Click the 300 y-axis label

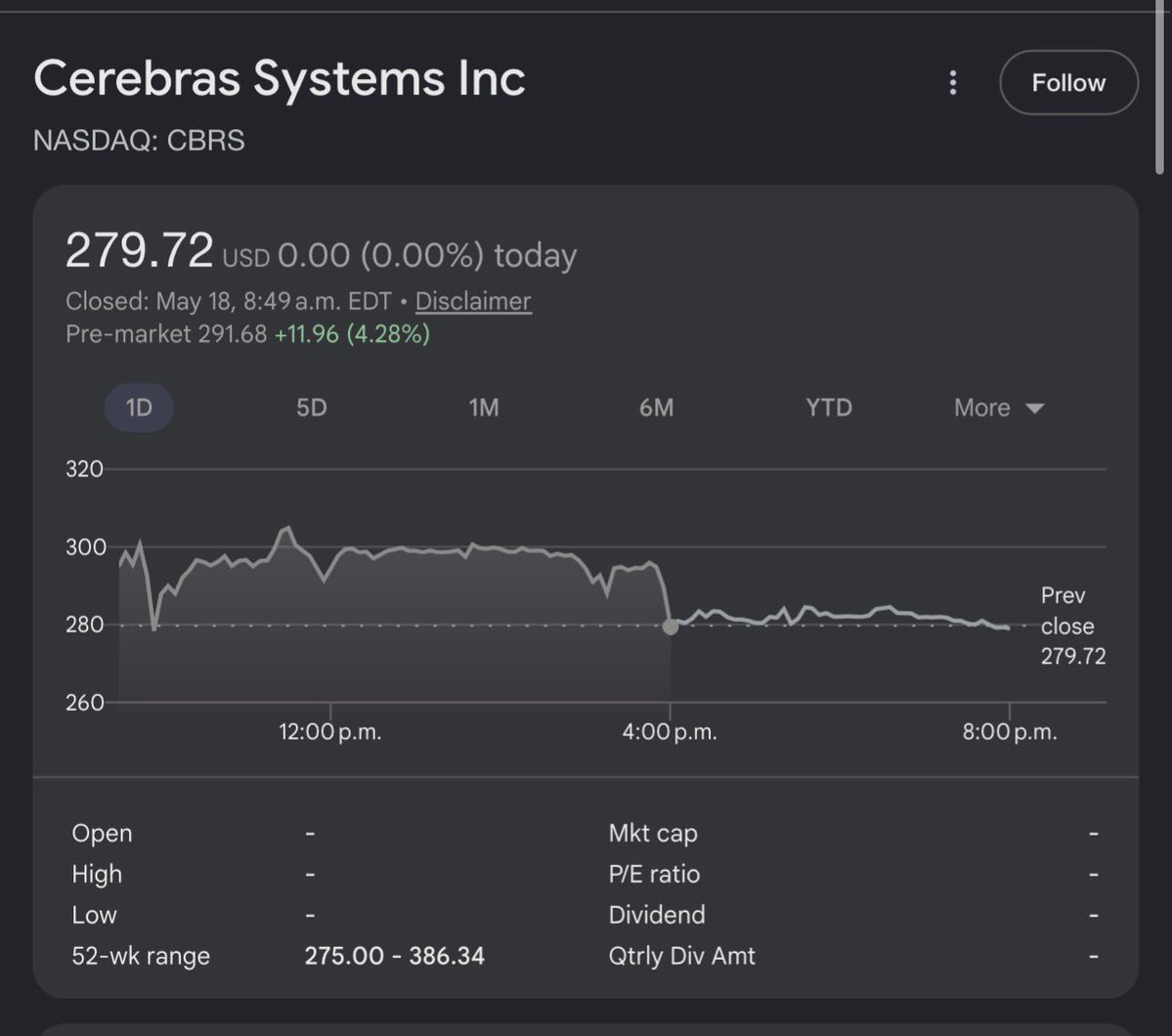[x=85, y=547]
